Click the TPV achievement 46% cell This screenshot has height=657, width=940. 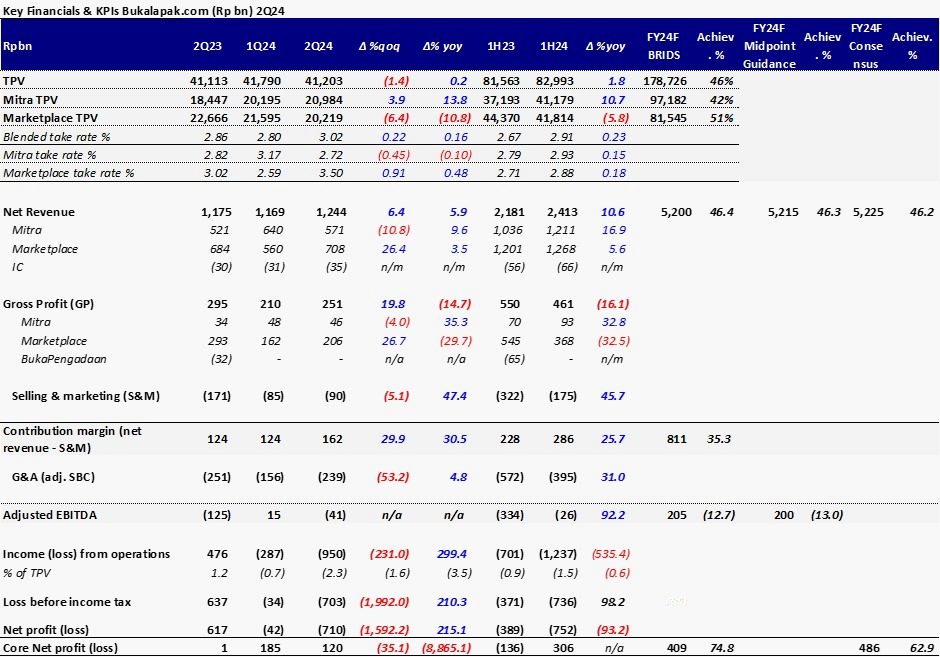721,81
